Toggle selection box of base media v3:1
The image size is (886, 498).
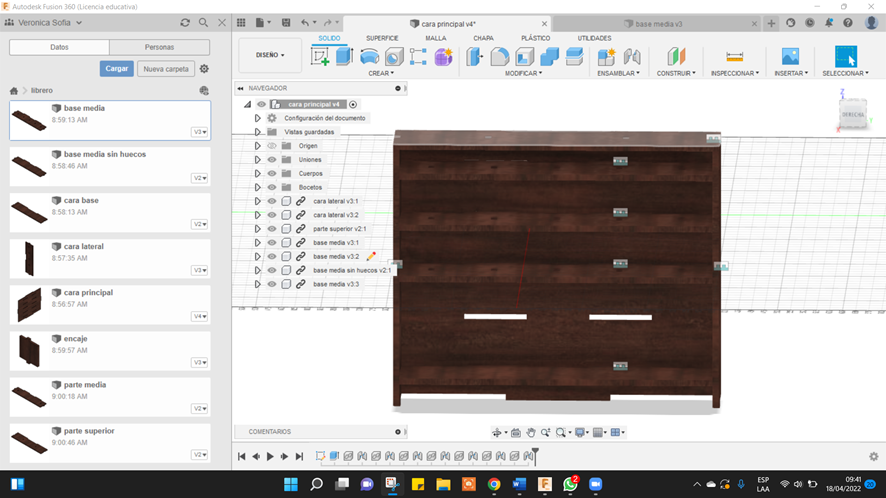286,242
